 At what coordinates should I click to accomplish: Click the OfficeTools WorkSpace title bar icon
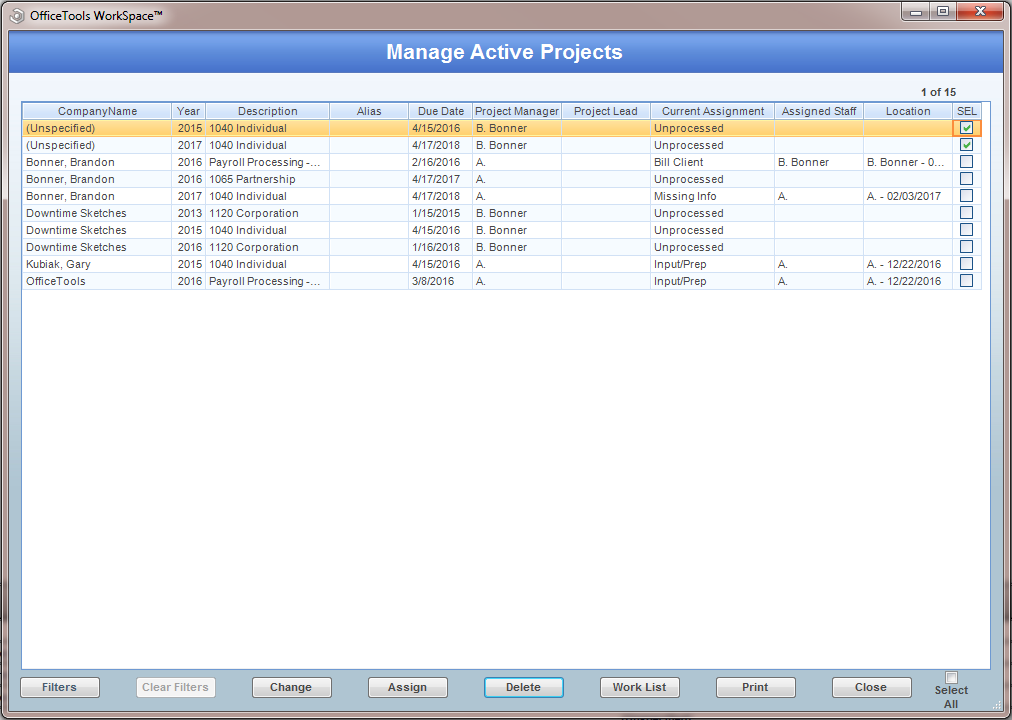17,15
